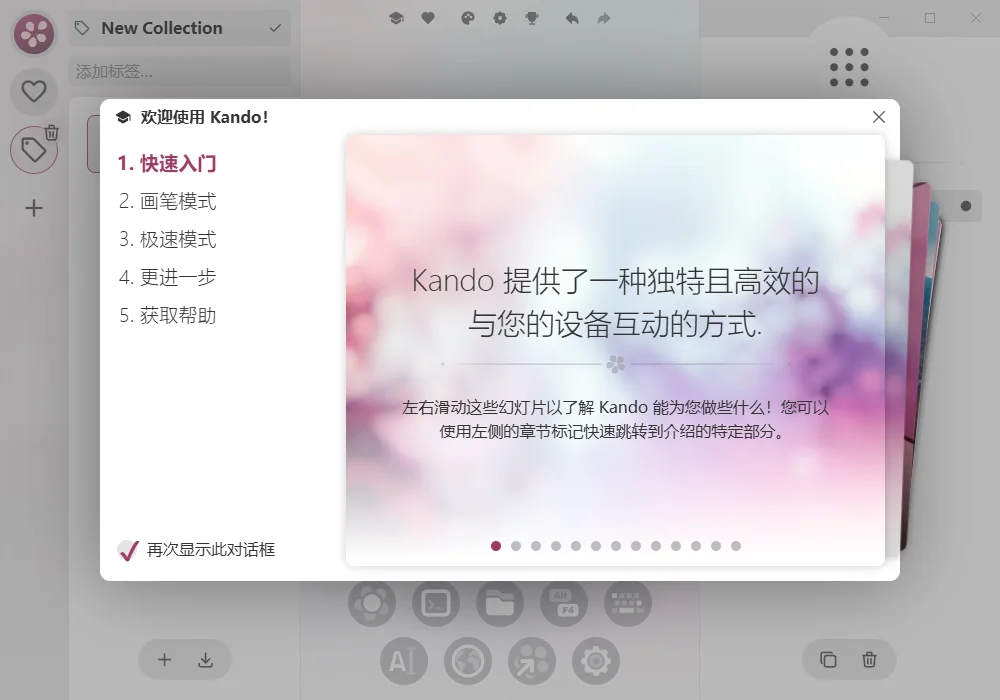The image size is (1000, 700).
Task: Delete item using bottom-right trash icon
Action: tap(869, 659)
